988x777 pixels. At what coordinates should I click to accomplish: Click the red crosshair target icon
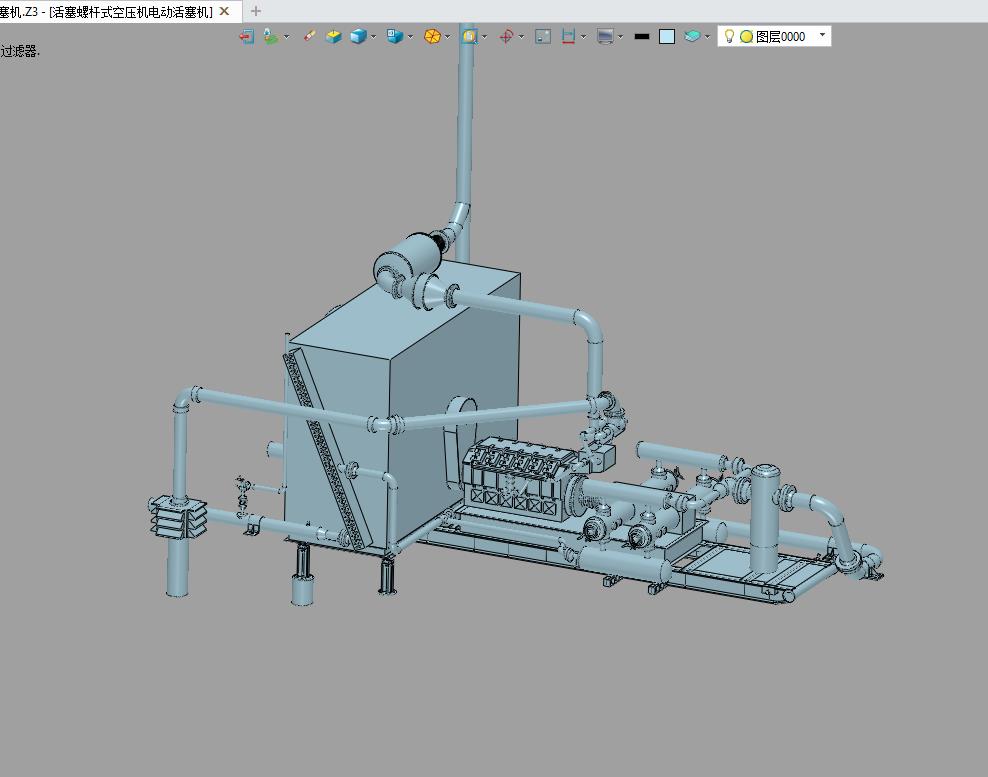(x=506, y=37)
